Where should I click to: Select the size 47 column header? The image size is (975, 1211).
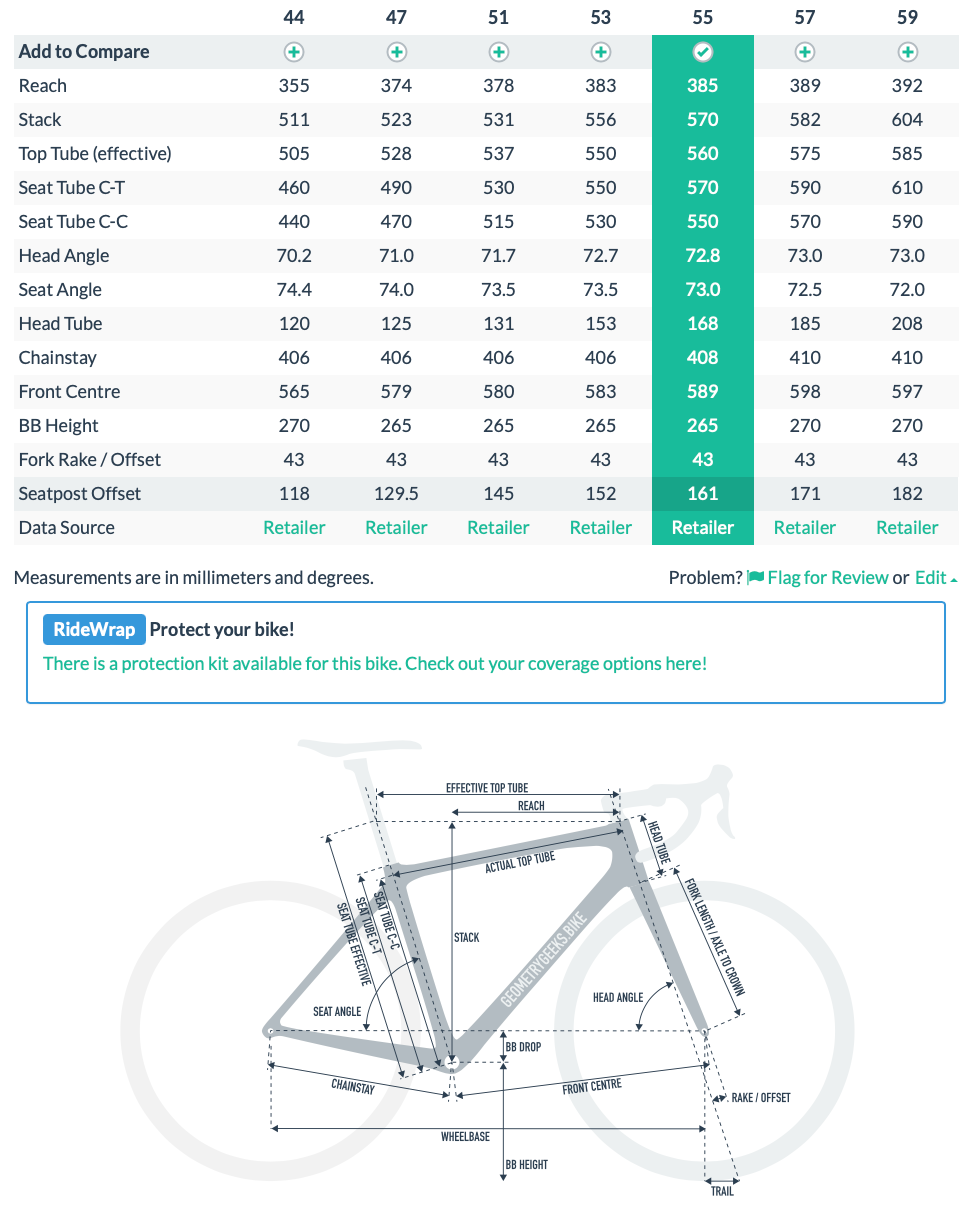click(396, 17)
